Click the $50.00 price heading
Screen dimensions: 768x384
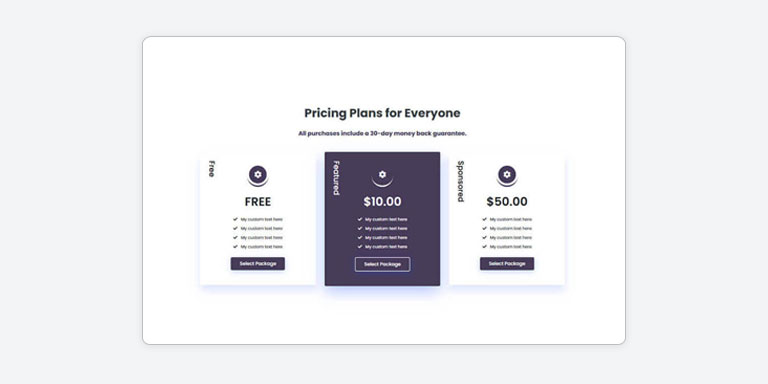click(x=507, y=202)
